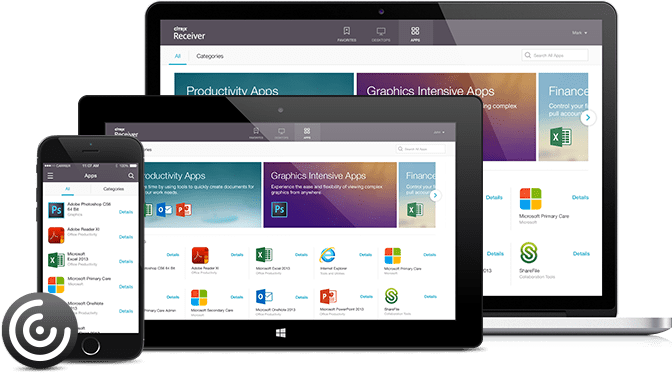This screenshot has width=672, height=373.
Task: Advance the tablet banner carousel with the next arrow
Action: click(435, 196)
